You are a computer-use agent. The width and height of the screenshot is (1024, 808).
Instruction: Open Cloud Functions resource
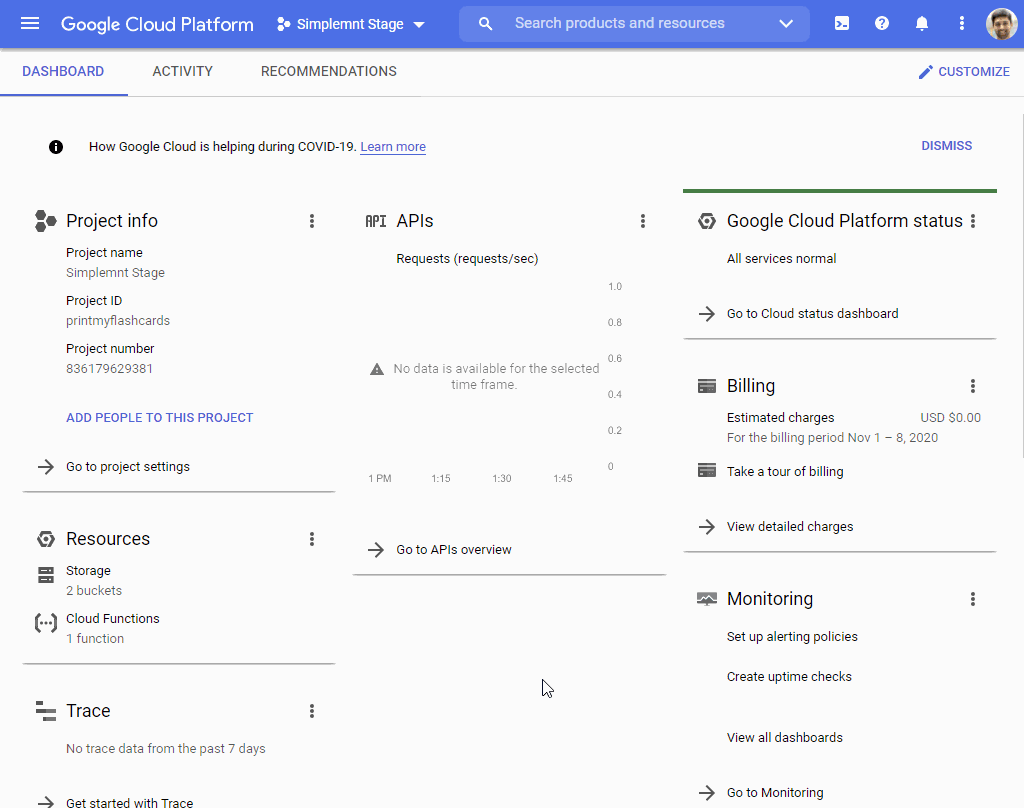112,628
